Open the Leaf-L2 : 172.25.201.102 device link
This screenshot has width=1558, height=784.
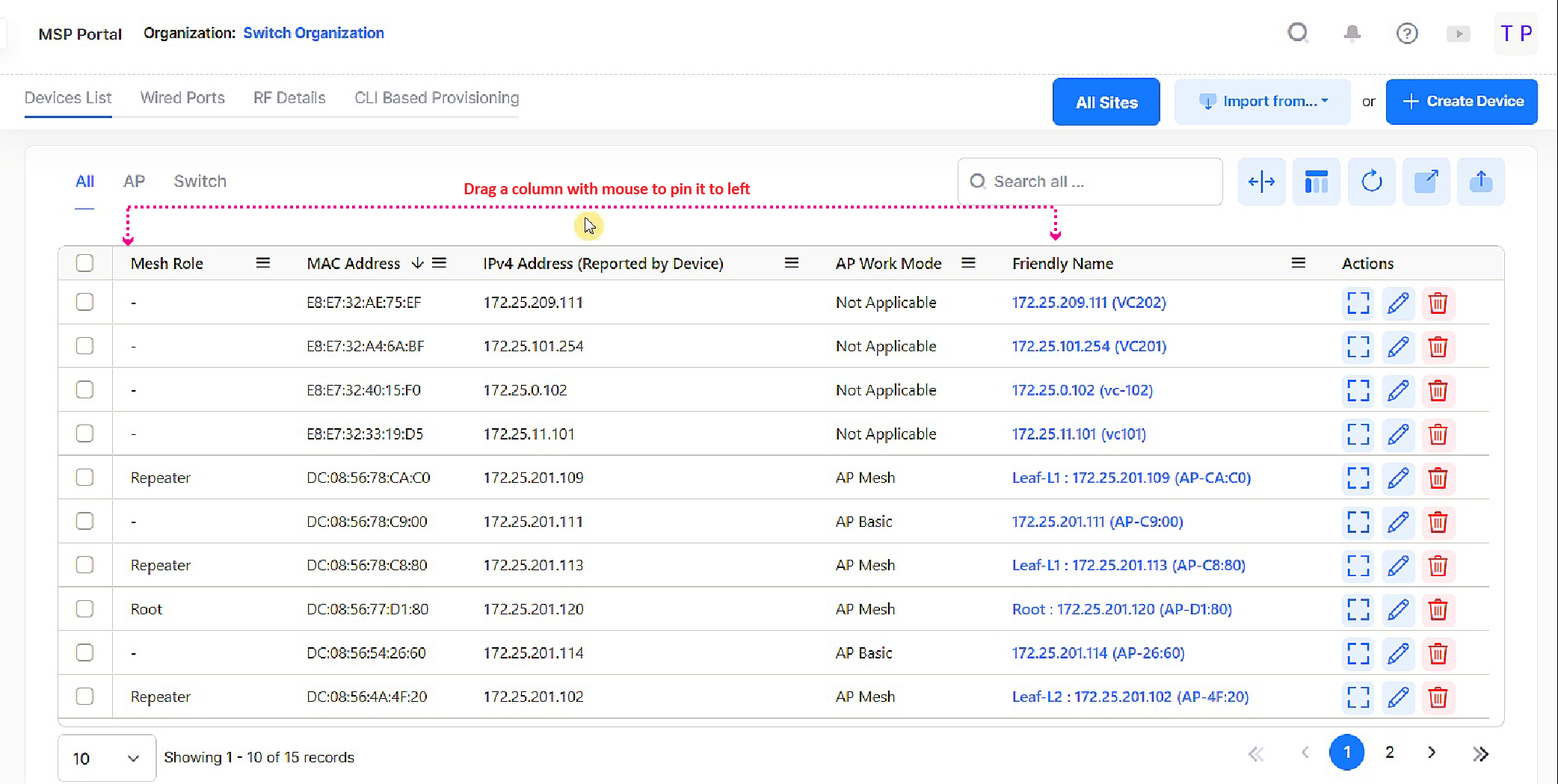(1130, 697)
